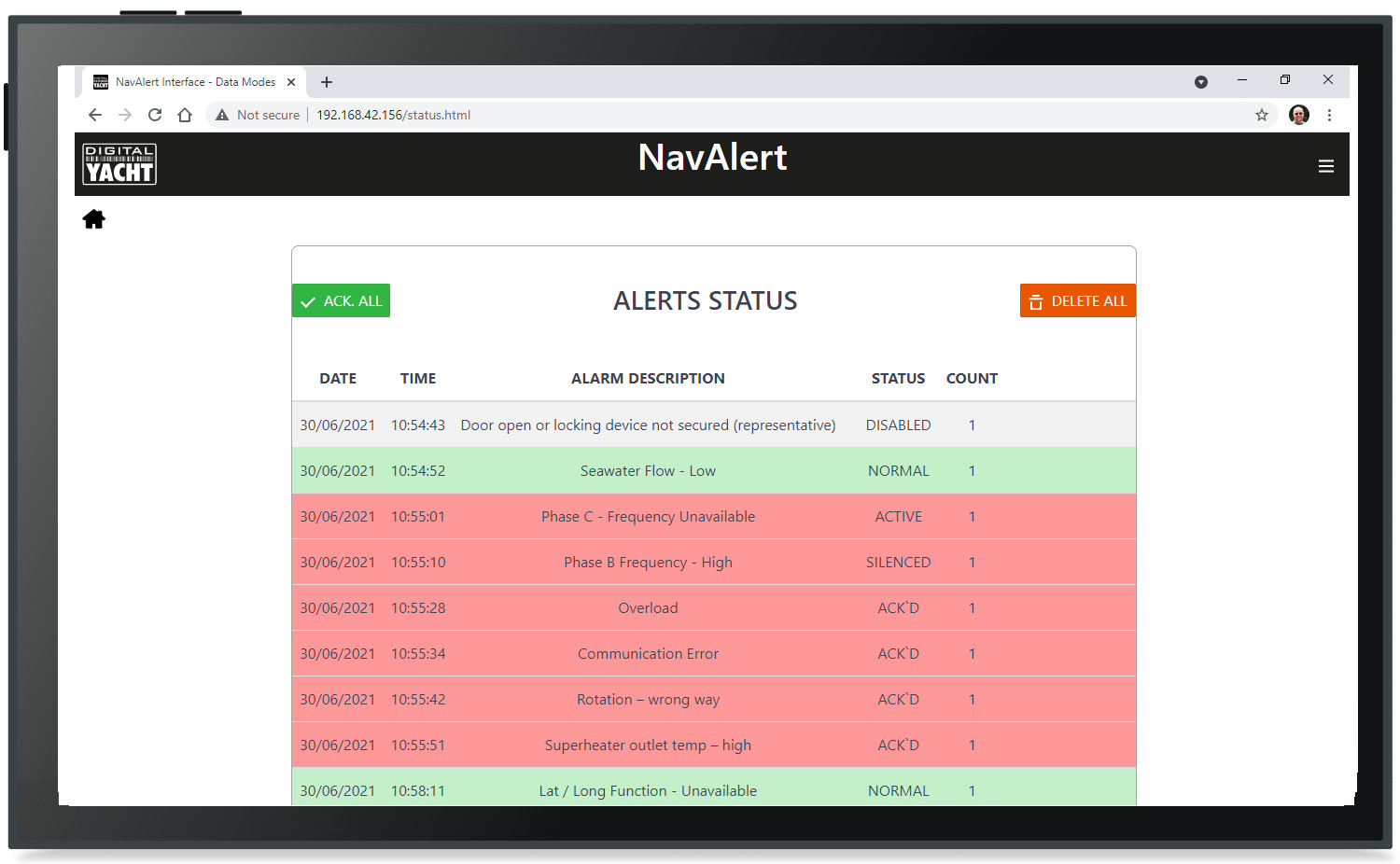Image resolution: width=1400 pixels, height=864 pixels.
Task: Click the address bar URL
Action: pos(393,115)
